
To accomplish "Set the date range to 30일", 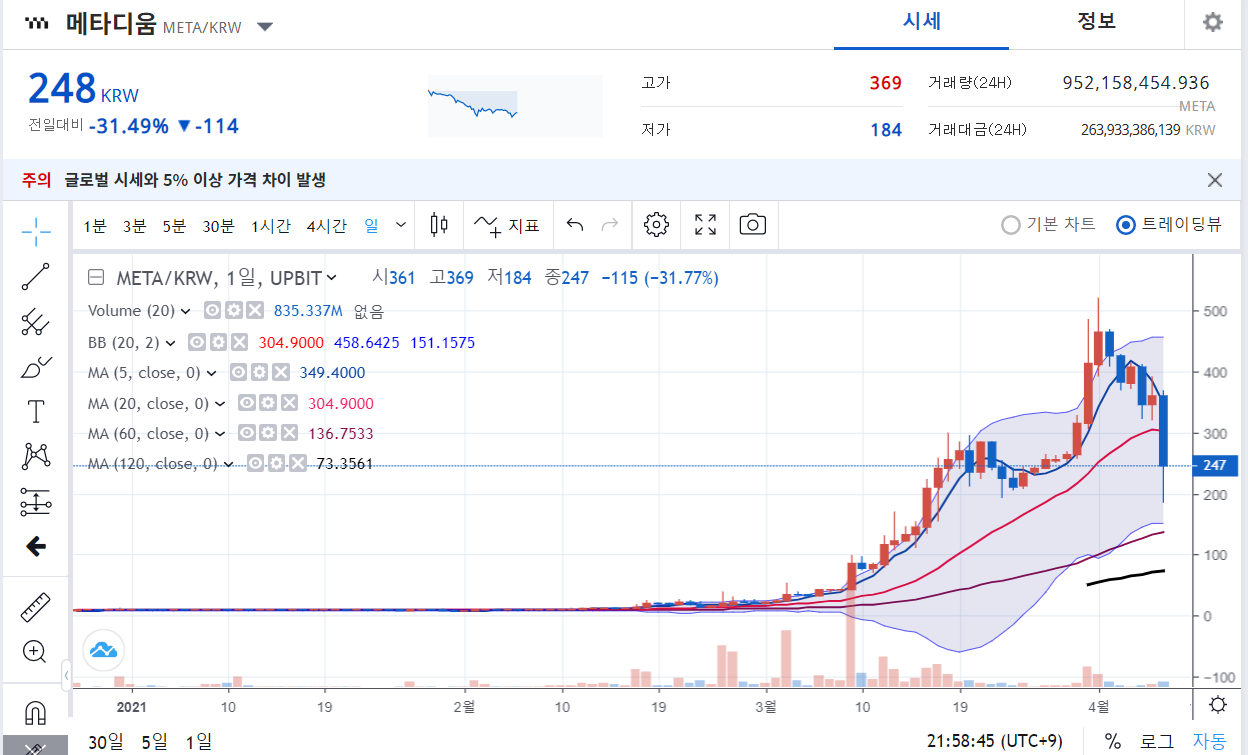I will (105, 742).
